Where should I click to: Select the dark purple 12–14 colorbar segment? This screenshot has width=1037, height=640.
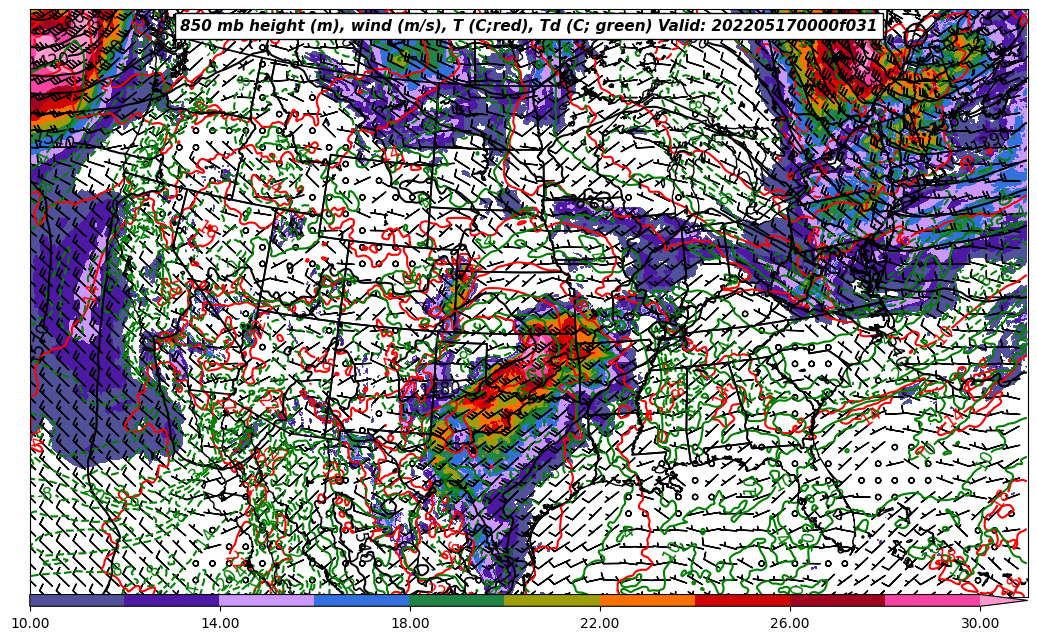coord(172,600)
